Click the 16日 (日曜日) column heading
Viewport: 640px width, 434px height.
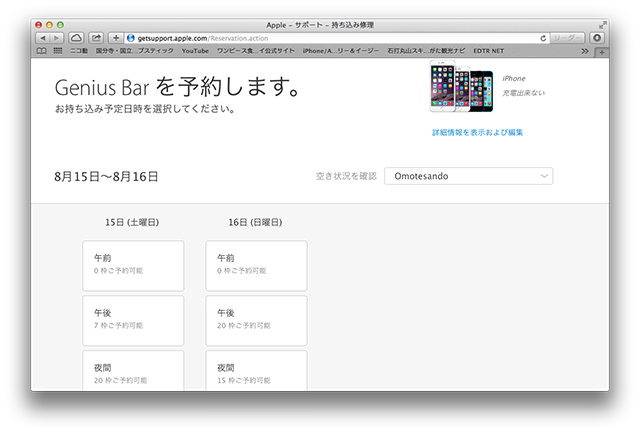pos(256,223)
